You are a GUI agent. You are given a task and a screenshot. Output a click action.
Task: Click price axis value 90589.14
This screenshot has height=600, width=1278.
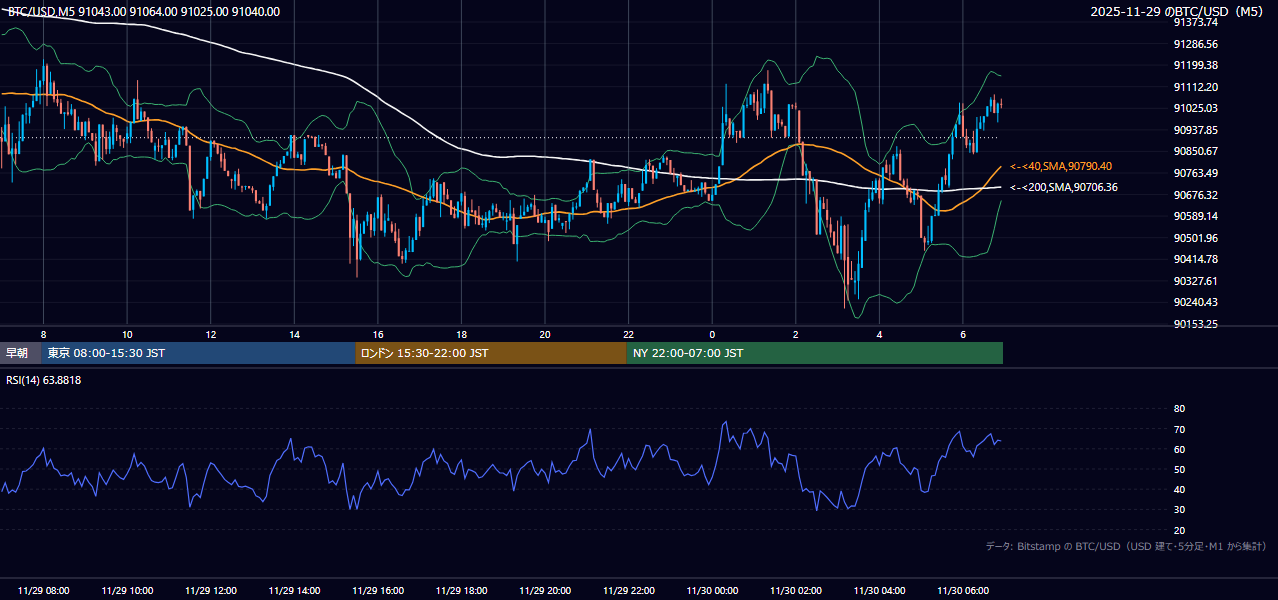[x=1195, y=216]
